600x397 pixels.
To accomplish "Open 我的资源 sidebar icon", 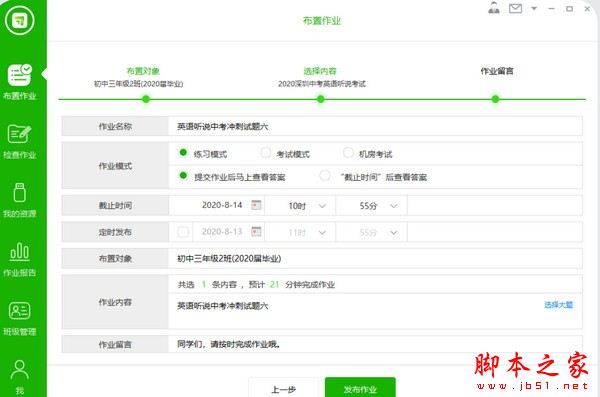I will [x=20, y=192].
